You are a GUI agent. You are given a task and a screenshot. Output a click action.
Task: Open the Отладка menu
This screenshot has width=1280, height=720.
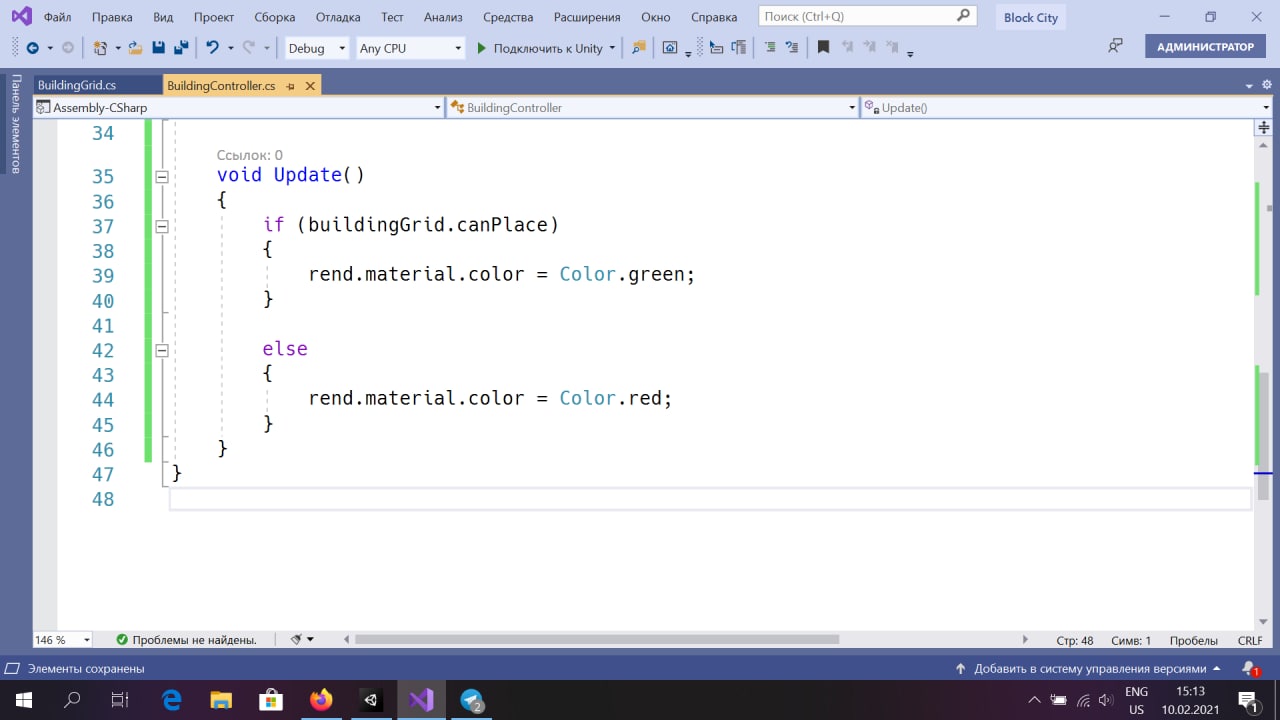click(x=338, y=17)
